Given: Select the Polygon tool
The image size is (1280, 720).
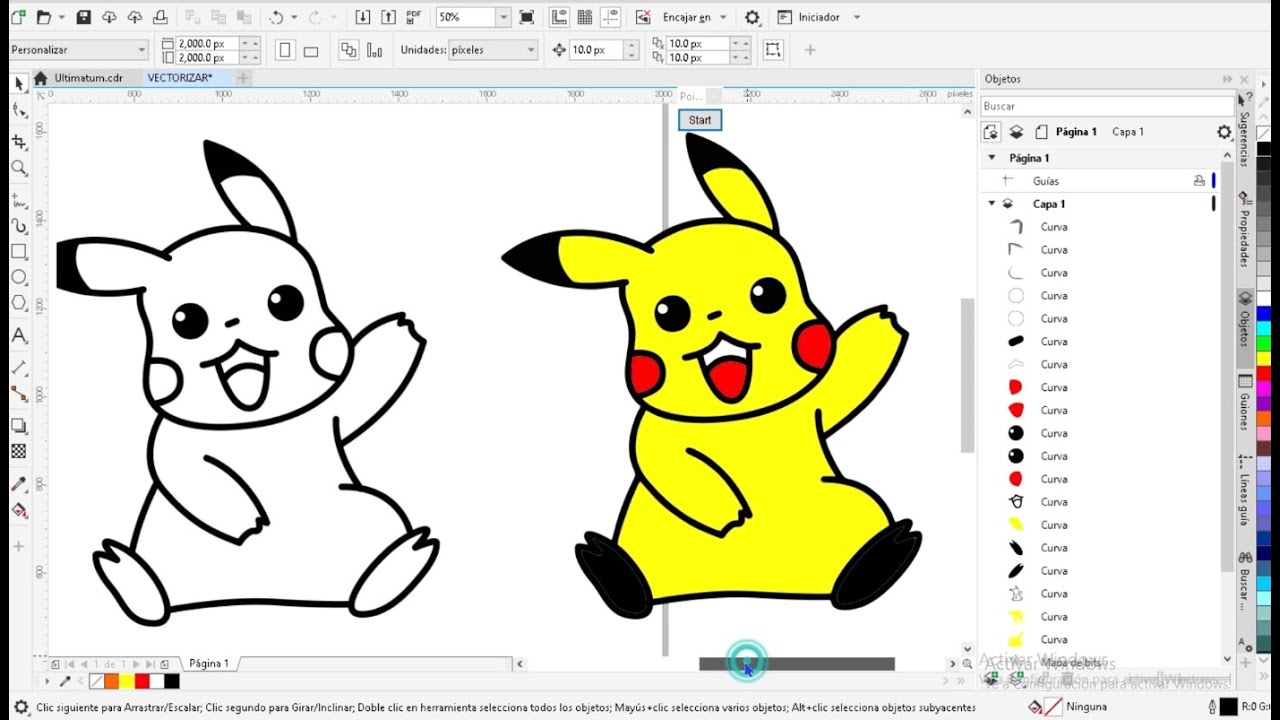Looking at the screenshot, I should [x=19, y=303].
